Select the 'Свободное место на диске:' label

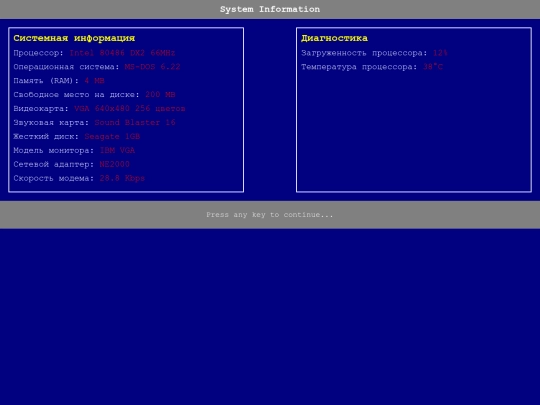(76, 95)
